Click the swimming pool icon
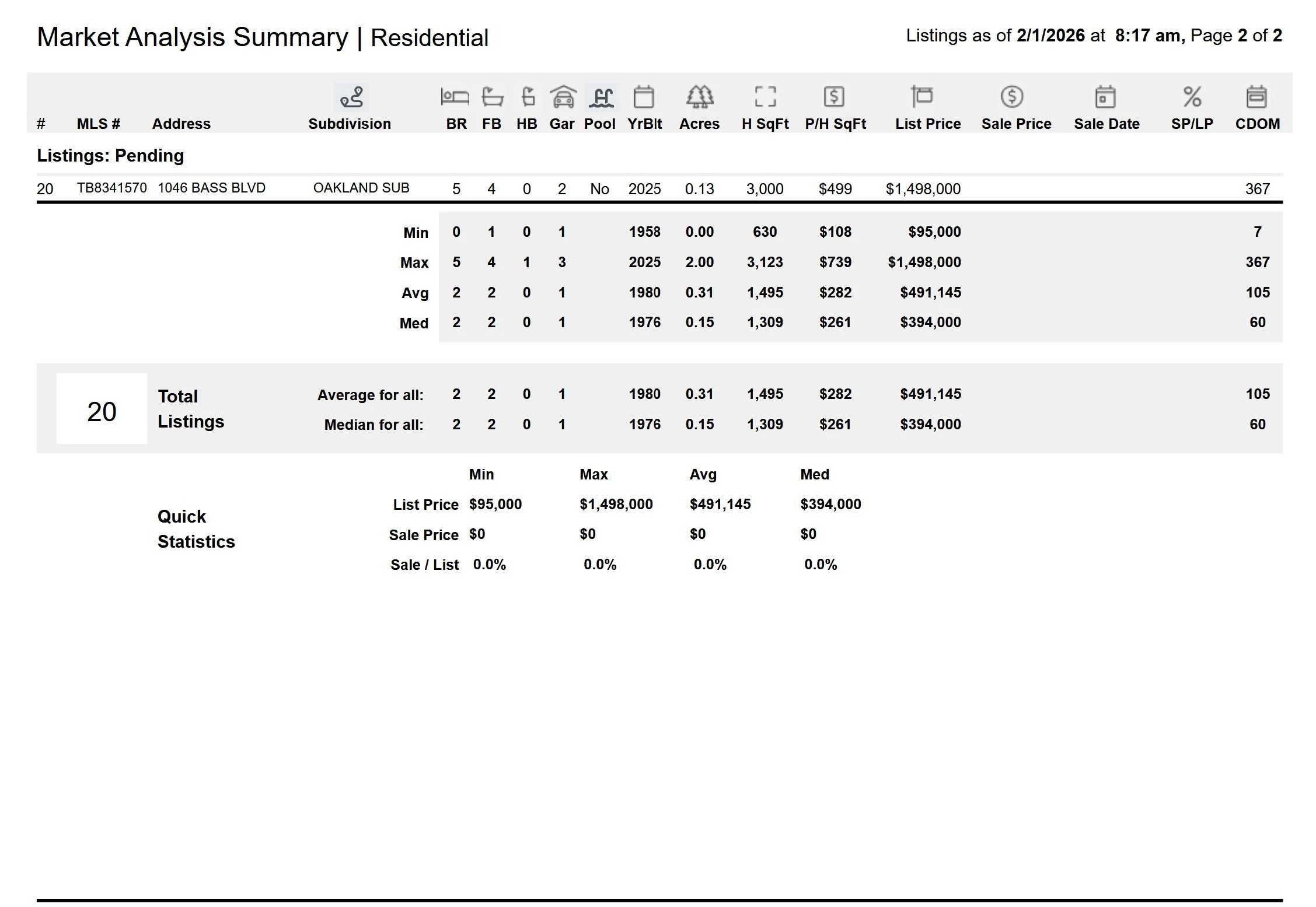Image resolution: width=1316 pixels, height=907 pixels. click(x=601, y=97)
